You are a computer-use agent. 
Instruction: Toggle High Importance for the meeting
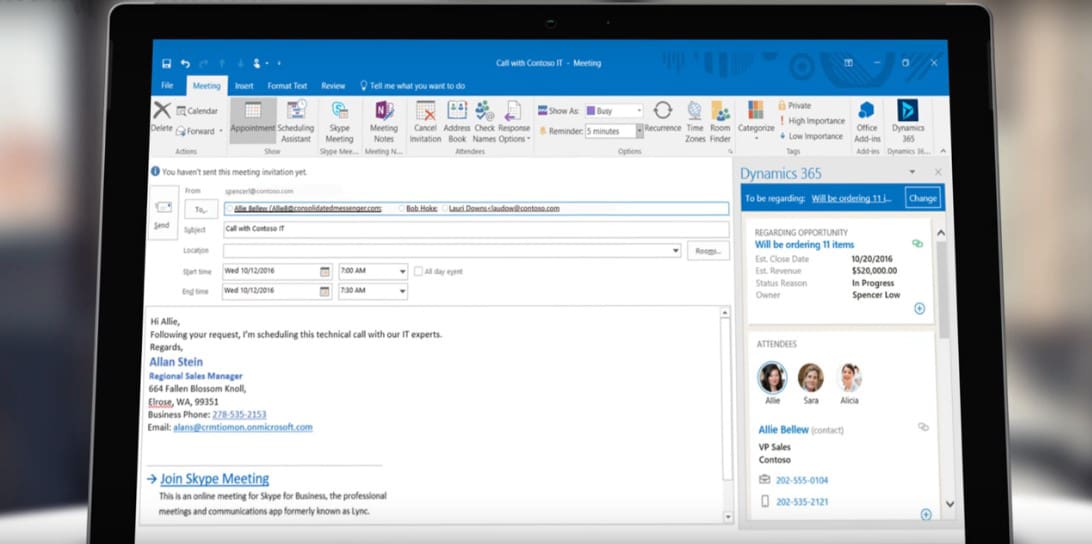(811, 121)
